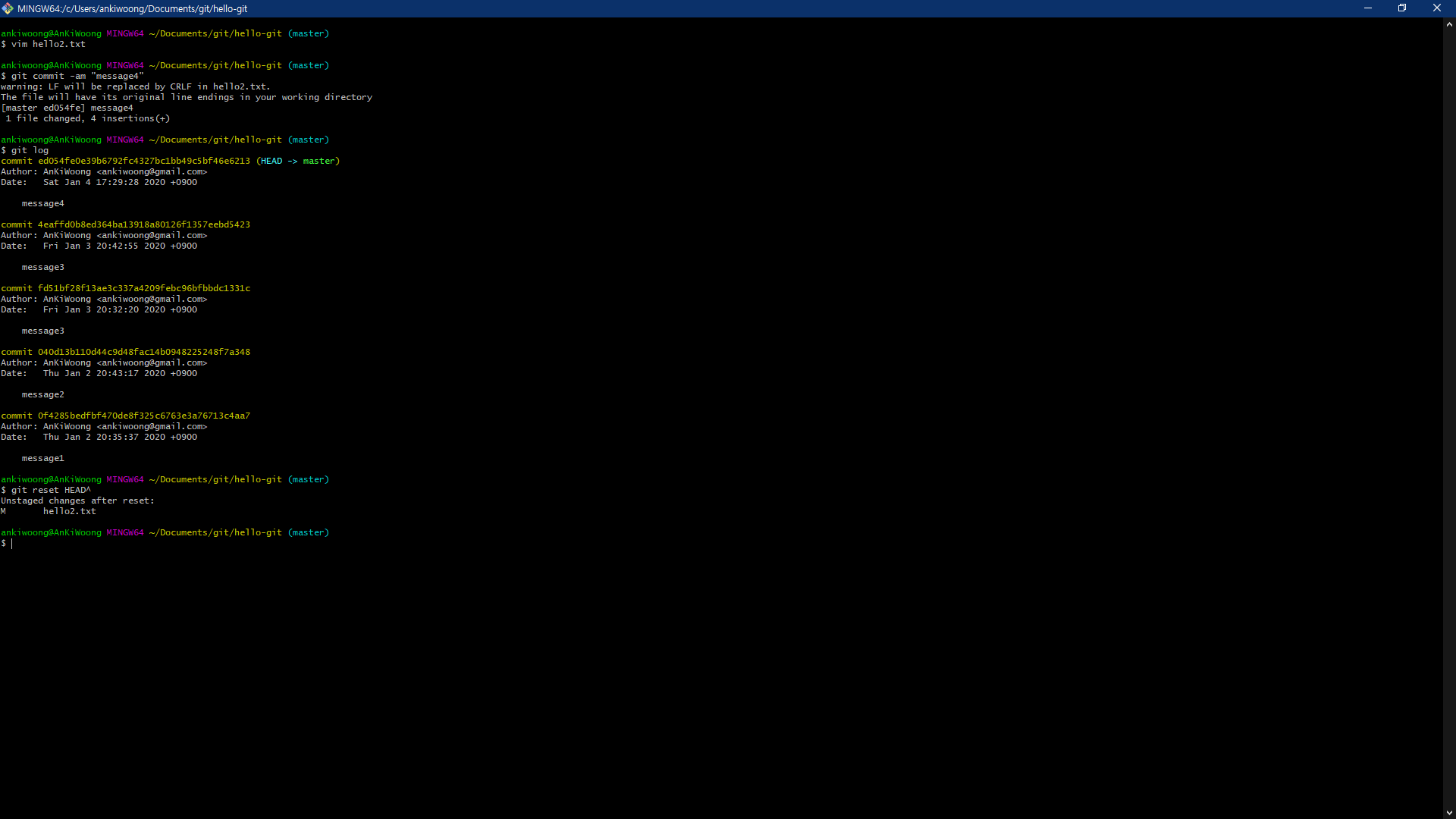Click hello2.txt under Unstaged changes
Screen dimensions: 1456x819
pyautogui.click(x=69, y=511)
